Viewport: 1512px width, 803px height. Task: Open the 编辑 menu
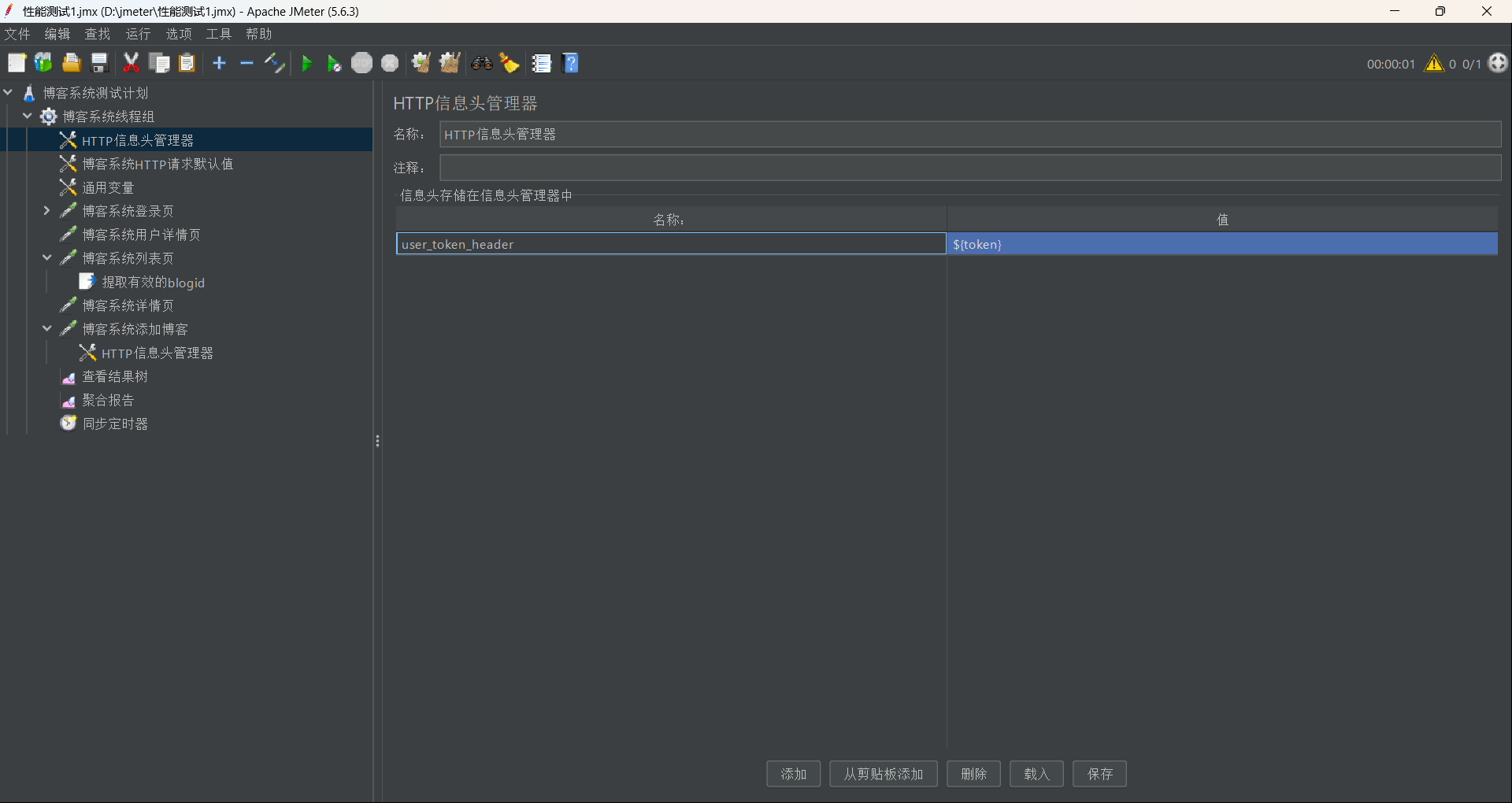(x=57, y=34)
